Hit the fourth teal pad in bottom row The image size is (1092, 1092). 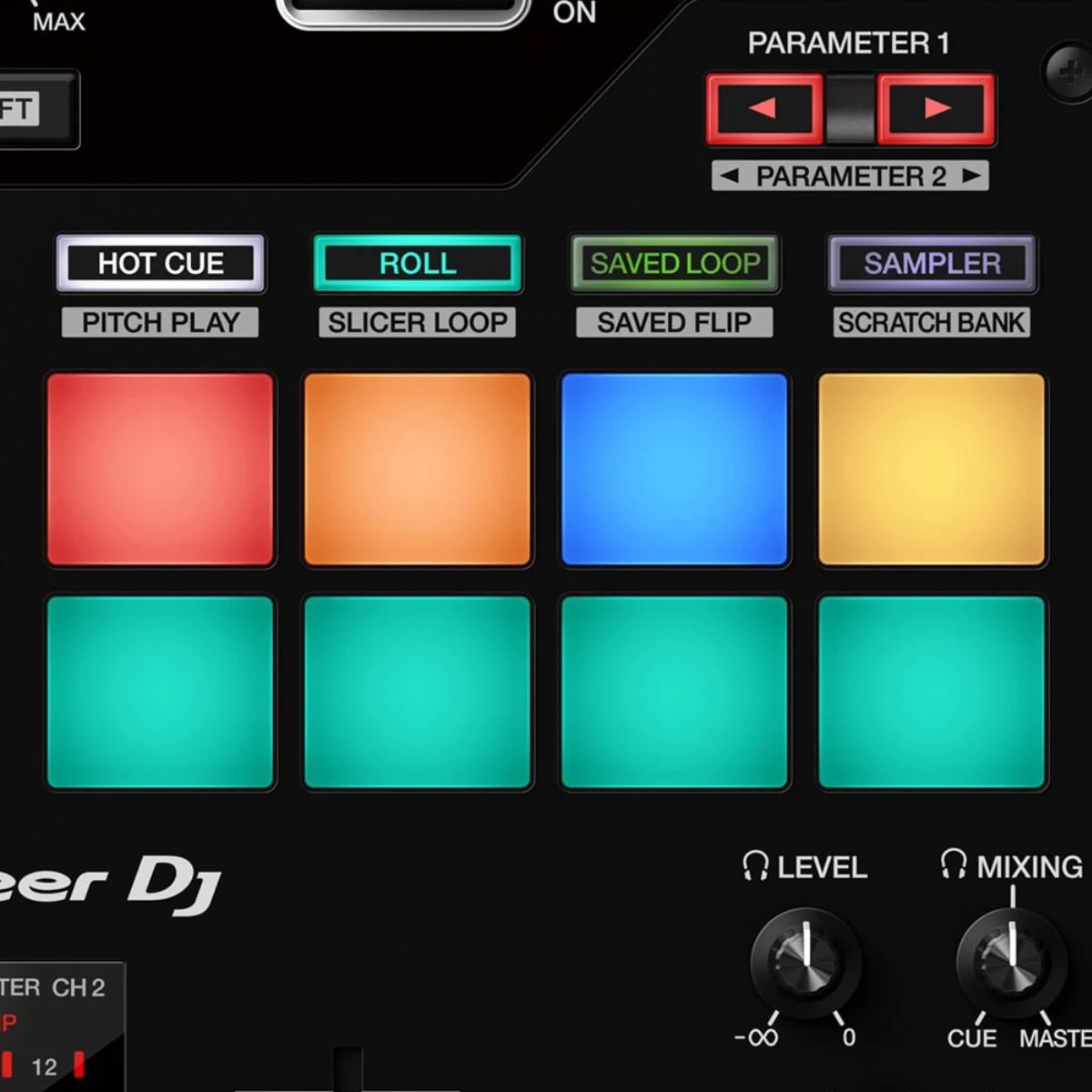932,693
